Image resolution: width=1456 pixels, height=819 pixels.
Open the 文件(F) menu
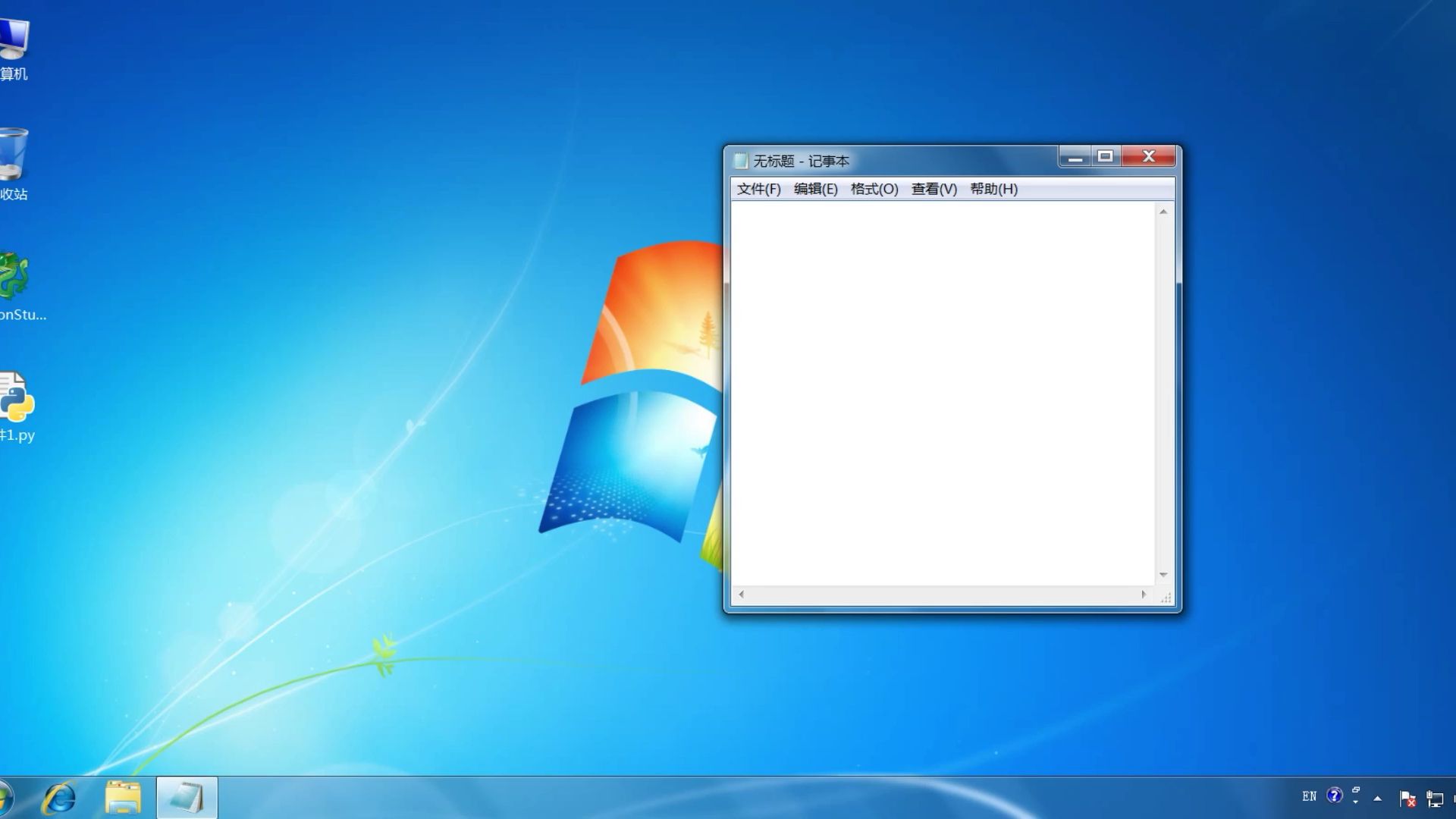tap(758, 189)
